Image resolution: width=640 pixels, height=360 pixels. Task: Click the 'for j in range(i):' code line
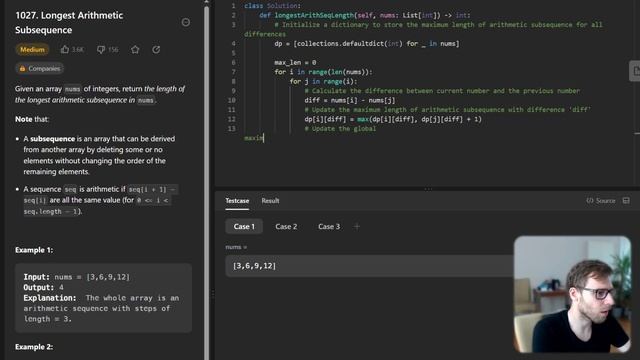click(x=323, y=81)
